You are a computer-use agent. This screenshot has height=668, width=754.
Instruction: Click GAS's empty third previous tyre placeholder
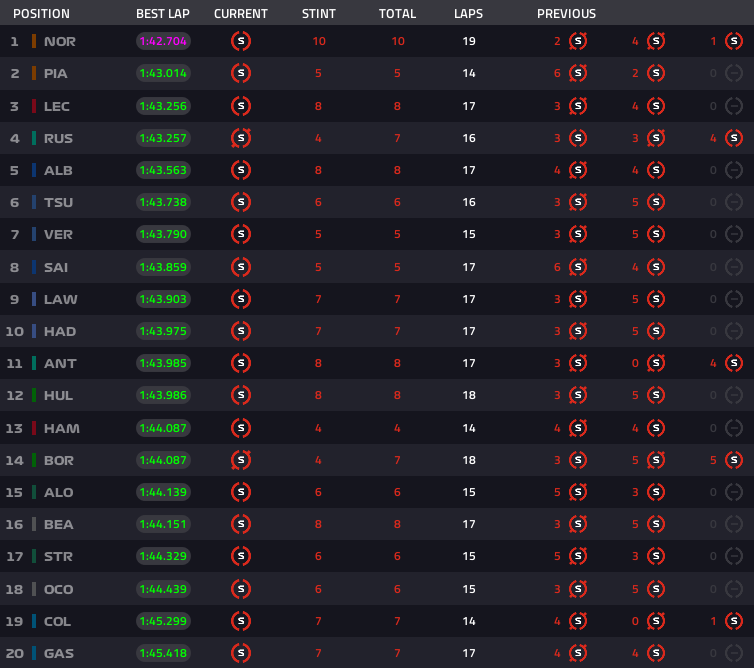click(x=734, y=653)
